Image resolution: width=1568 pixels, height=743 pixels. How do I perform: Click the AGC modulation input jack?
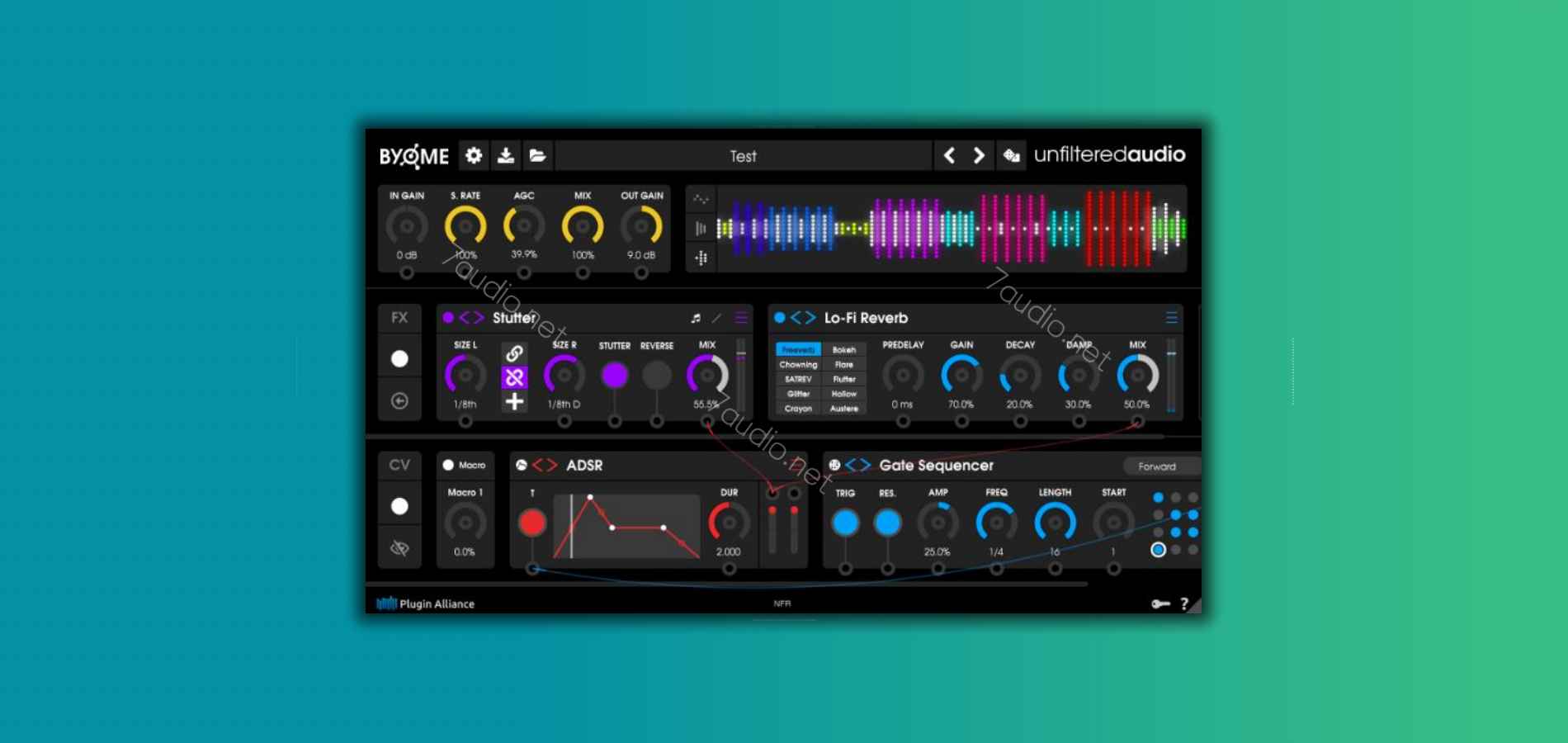pos(524,272)
